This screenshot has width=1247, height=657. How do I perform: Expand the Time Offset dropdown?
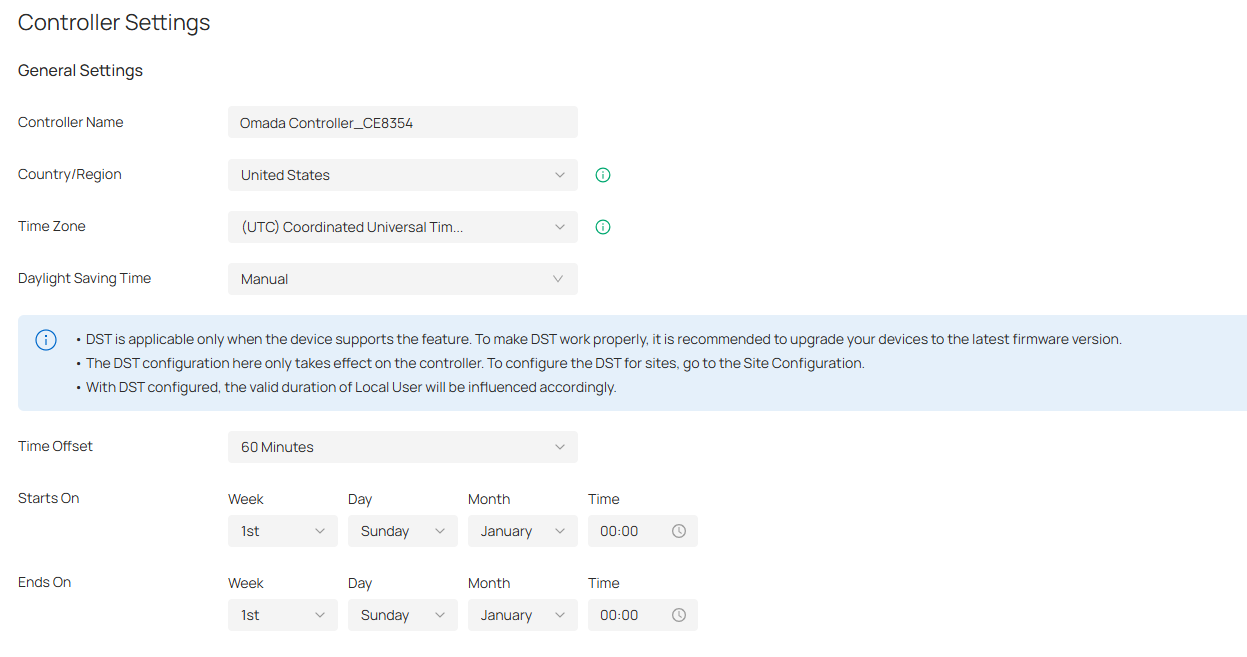[402, 447]
